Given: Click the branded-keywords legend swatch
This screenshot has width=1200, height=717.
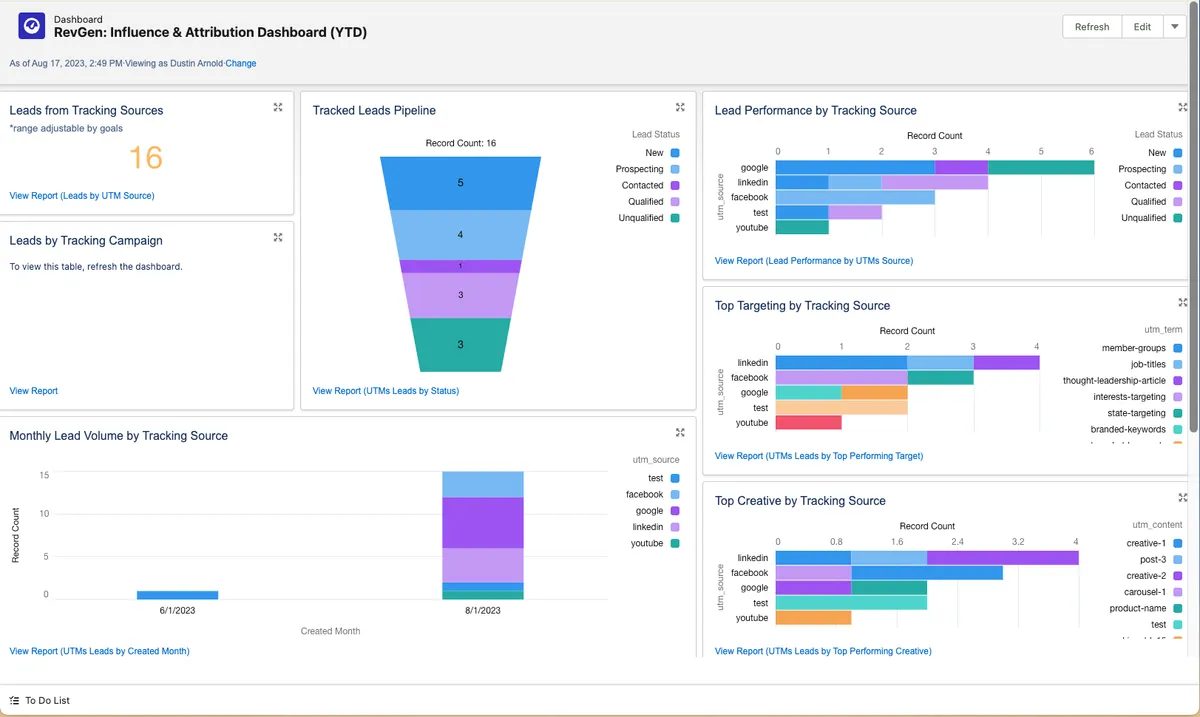Looking at the screenshot, I should tap(1178, 429).
